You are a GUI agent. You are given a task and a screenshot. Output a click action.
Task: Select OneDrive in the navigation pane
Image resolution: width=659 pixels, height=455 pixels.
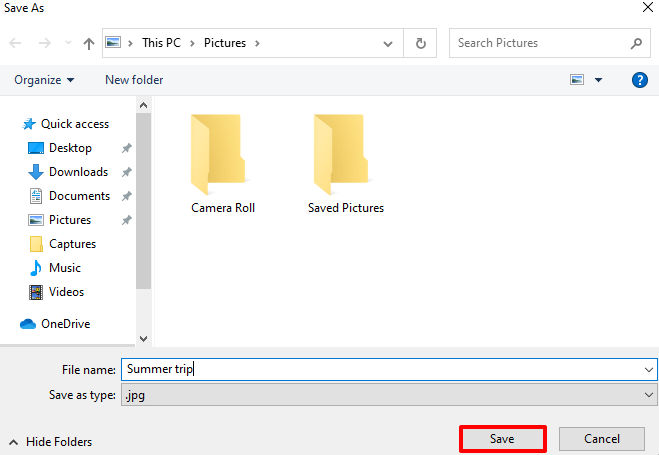(65, 324)
